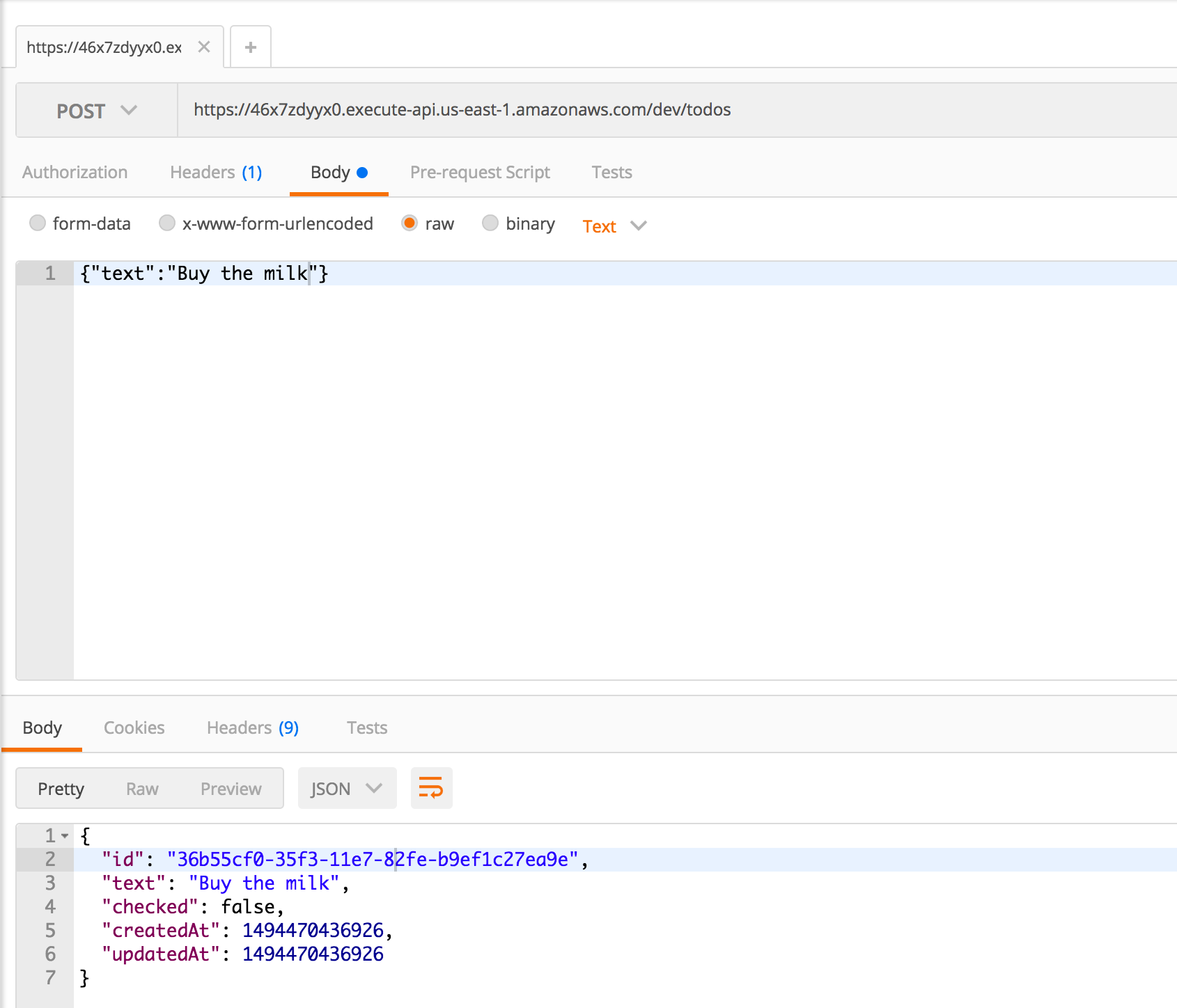Click the id value "36b55cf0-35f3-11e7-82fe-b9ef1c27ea9e"
The image size is (1177, 1008).
coord(373,859)
